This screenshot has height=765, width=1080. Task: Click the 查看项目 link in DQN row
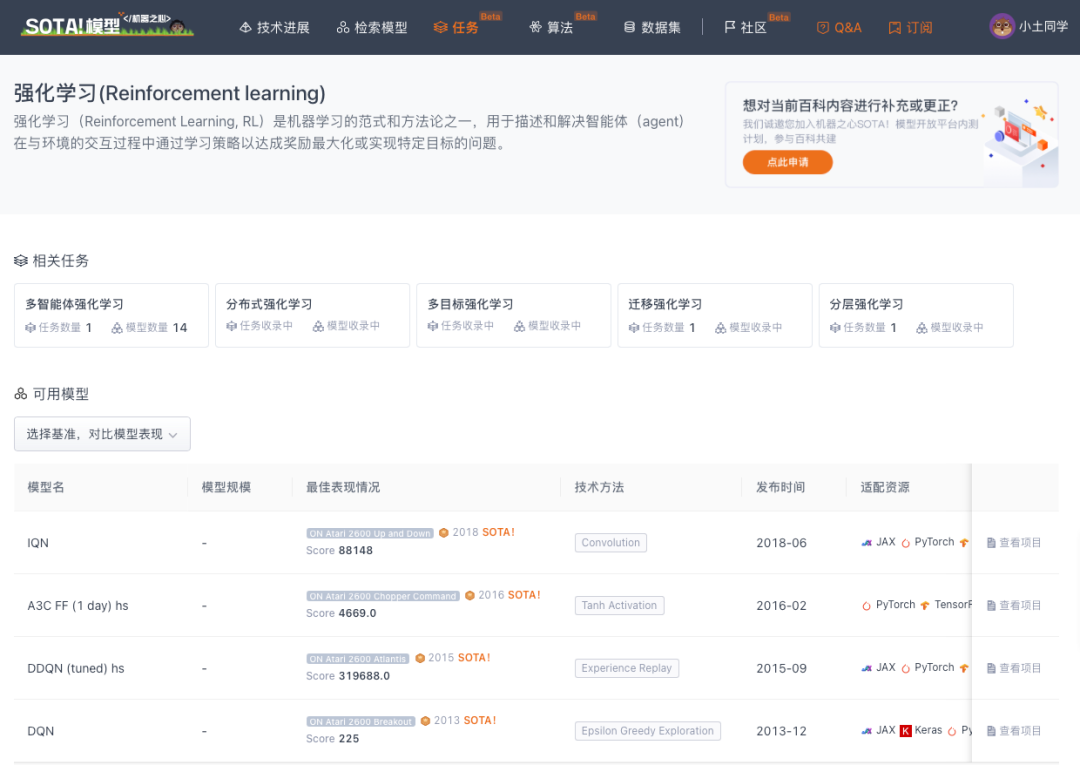coord(1014,731)
